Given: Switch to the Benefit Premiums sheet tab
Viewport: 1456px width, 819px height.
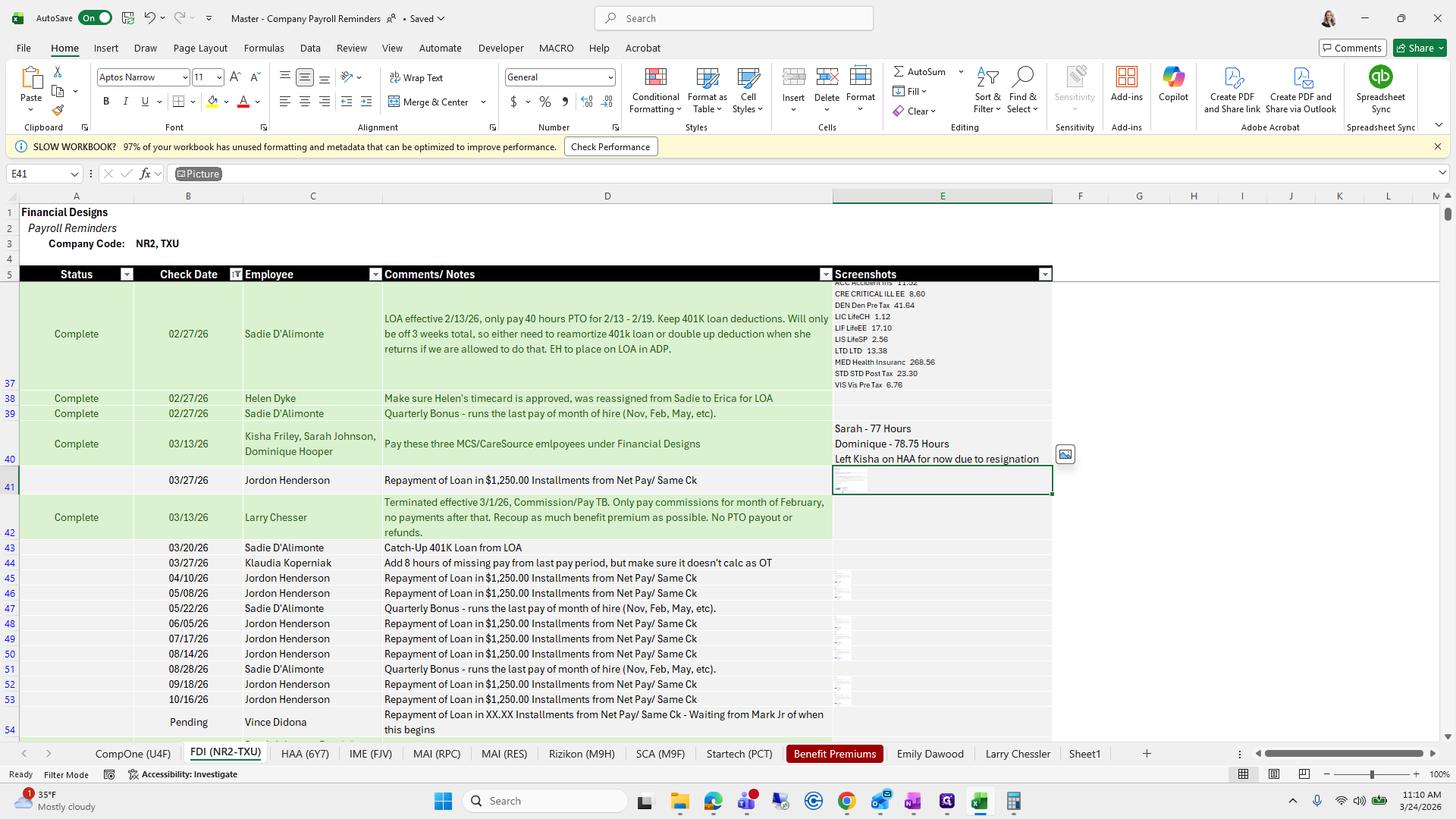Looking at the screenshot, I should point(834,754).
